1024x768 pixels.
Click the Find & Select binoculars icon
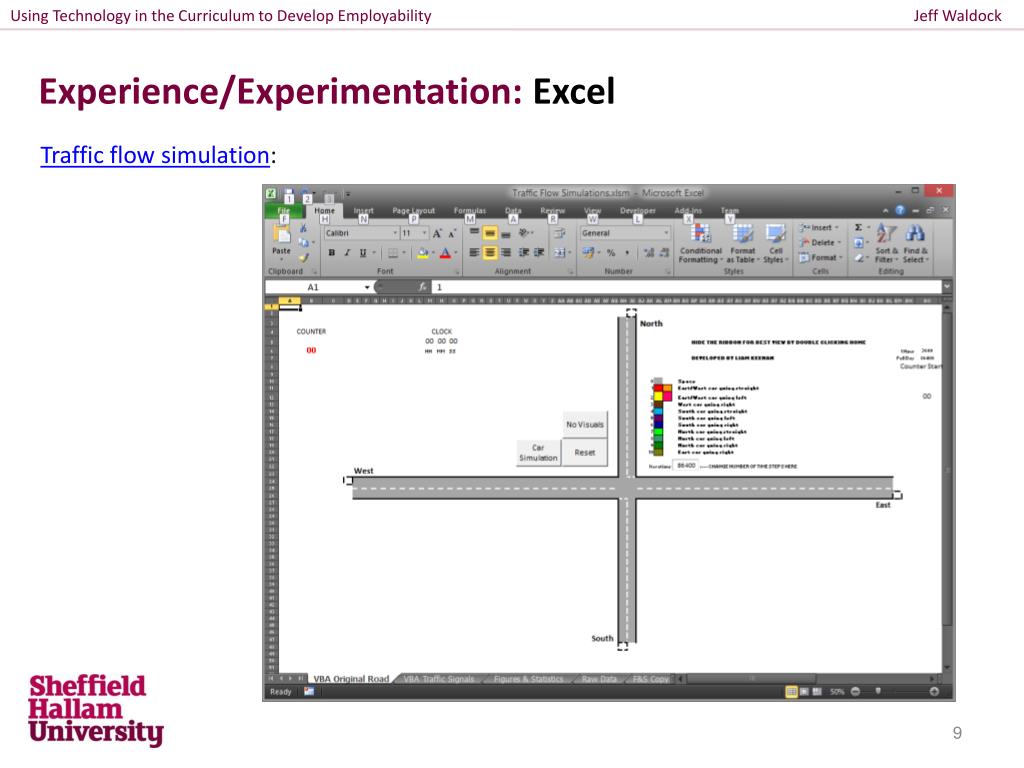[915, 243]
